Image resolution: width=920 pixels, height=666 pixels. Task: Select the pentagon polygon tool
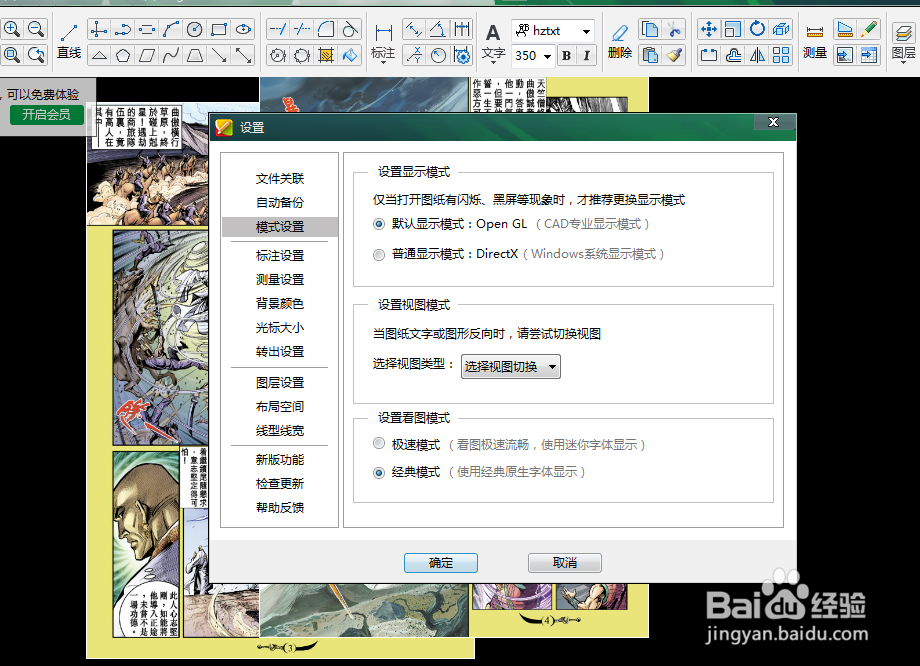[123, 56]
